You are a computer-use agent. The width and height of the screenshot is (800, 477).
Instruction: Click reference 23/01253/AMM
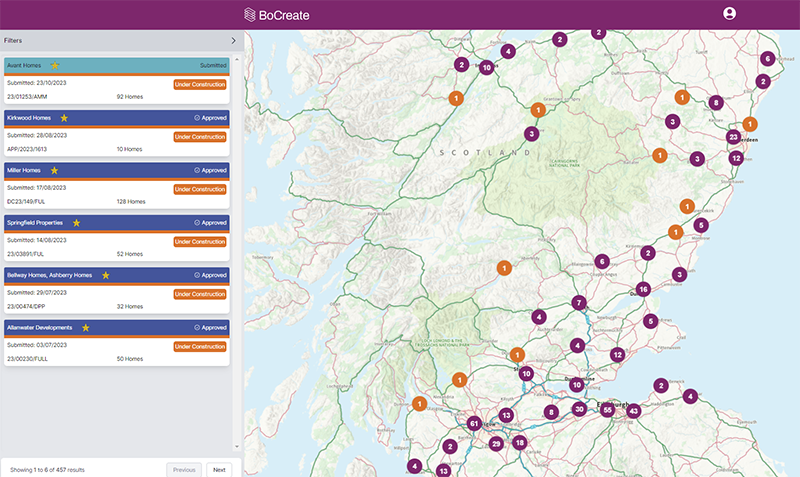[27, 96]
